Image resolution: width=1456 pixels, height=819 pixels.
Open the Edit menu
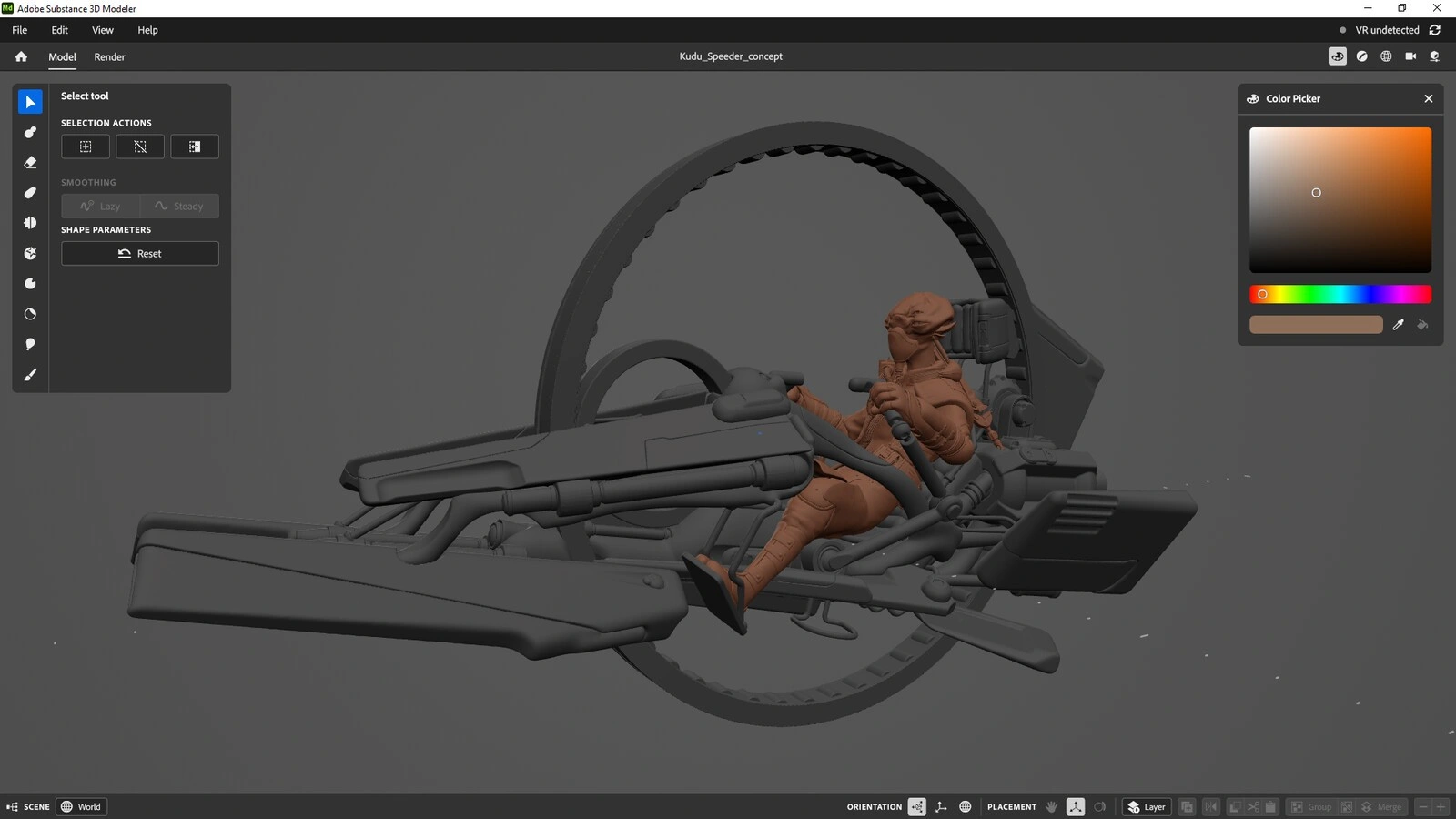(x=59, y=29)
